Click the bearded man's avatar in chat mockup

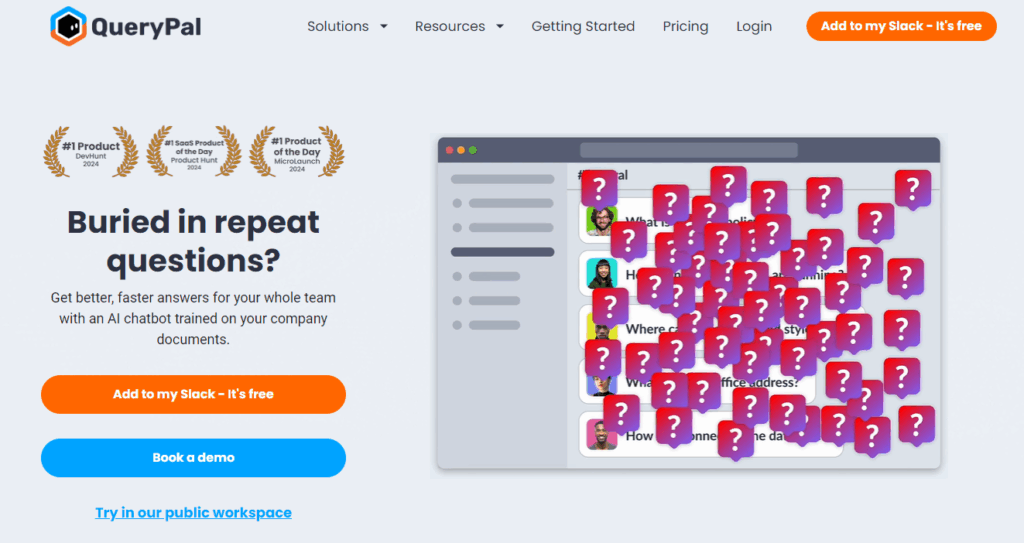point(601,221)
